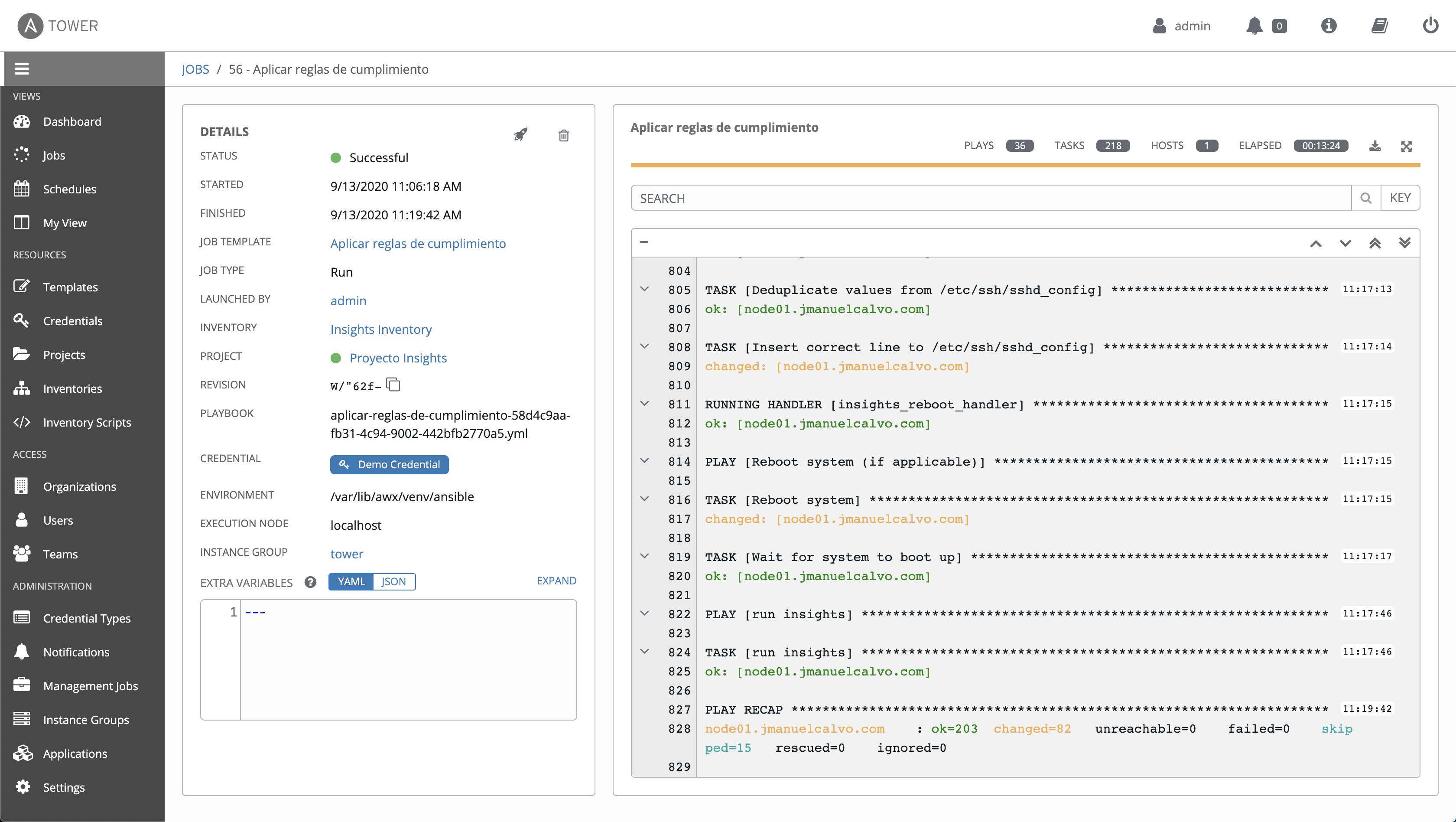Viewport: 1456px width, 822px height.
Task: Open Dashboard from sidebar
Action: tap(72, 121)
